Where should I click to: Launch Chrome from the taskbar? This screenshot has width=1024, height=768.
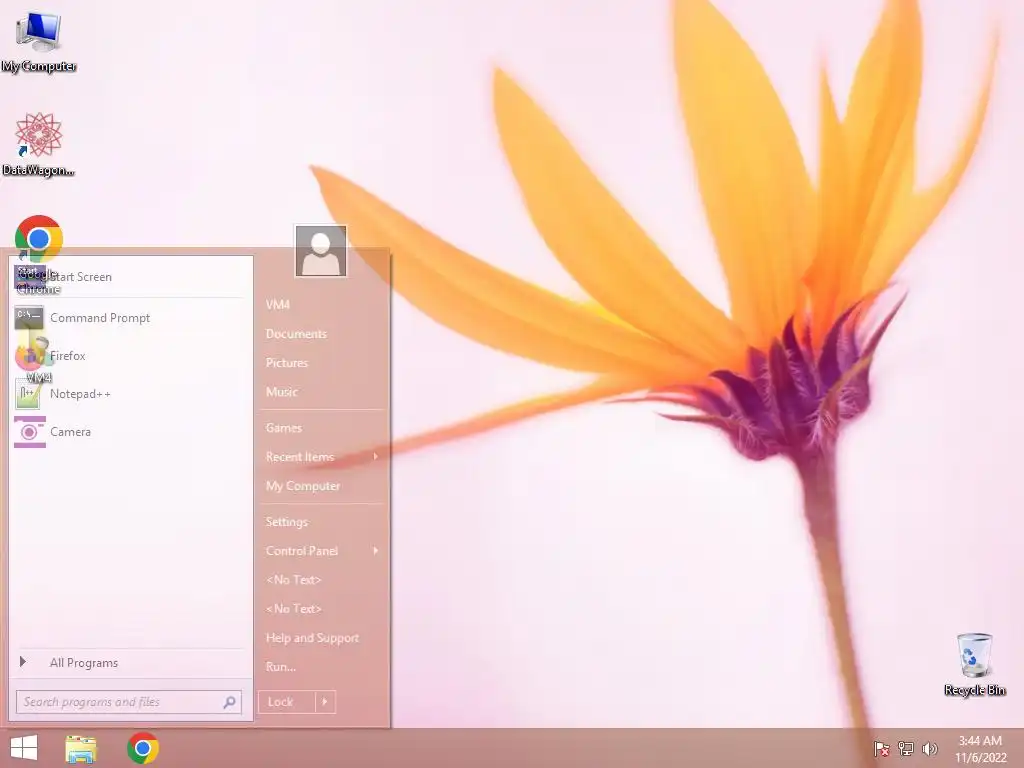coord(143,748)
